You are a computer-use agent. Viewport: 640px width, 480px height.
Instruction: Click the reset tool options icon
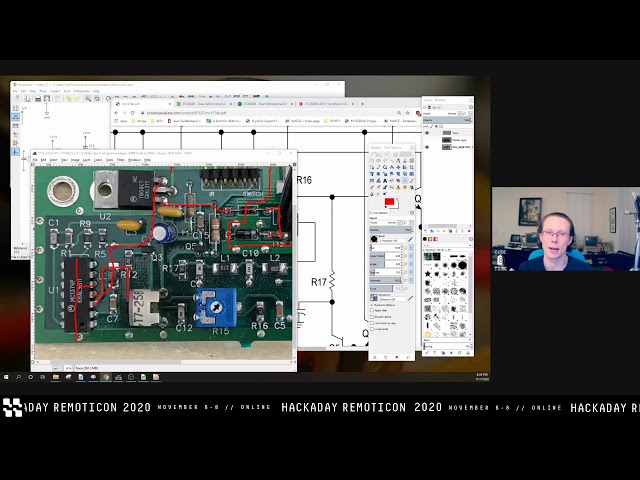pos(408,357)
